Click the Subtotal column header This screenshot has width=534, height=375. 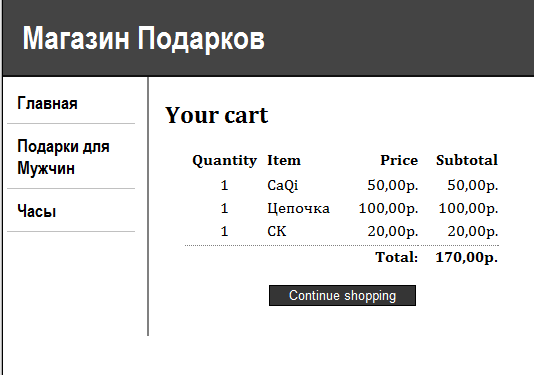tap(467, 160)
